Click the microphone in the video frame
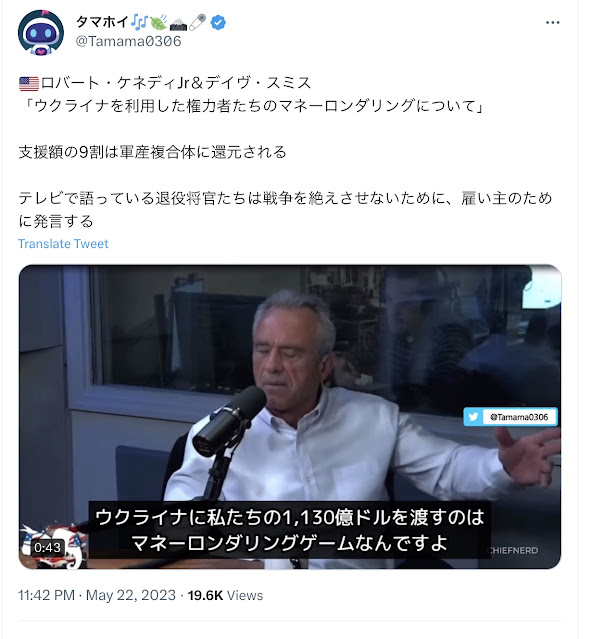The image size is (602, 639). pyautogui.click(x=229, y=422)
